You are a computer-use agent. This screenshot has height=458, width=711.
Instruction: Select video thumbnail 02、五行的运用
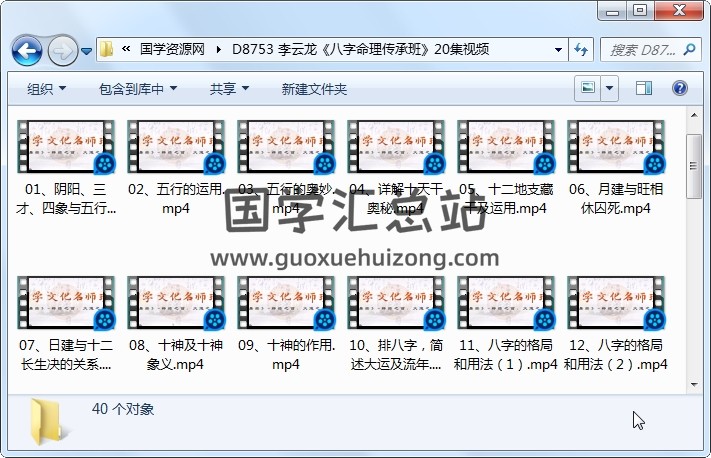coord(176,147)
